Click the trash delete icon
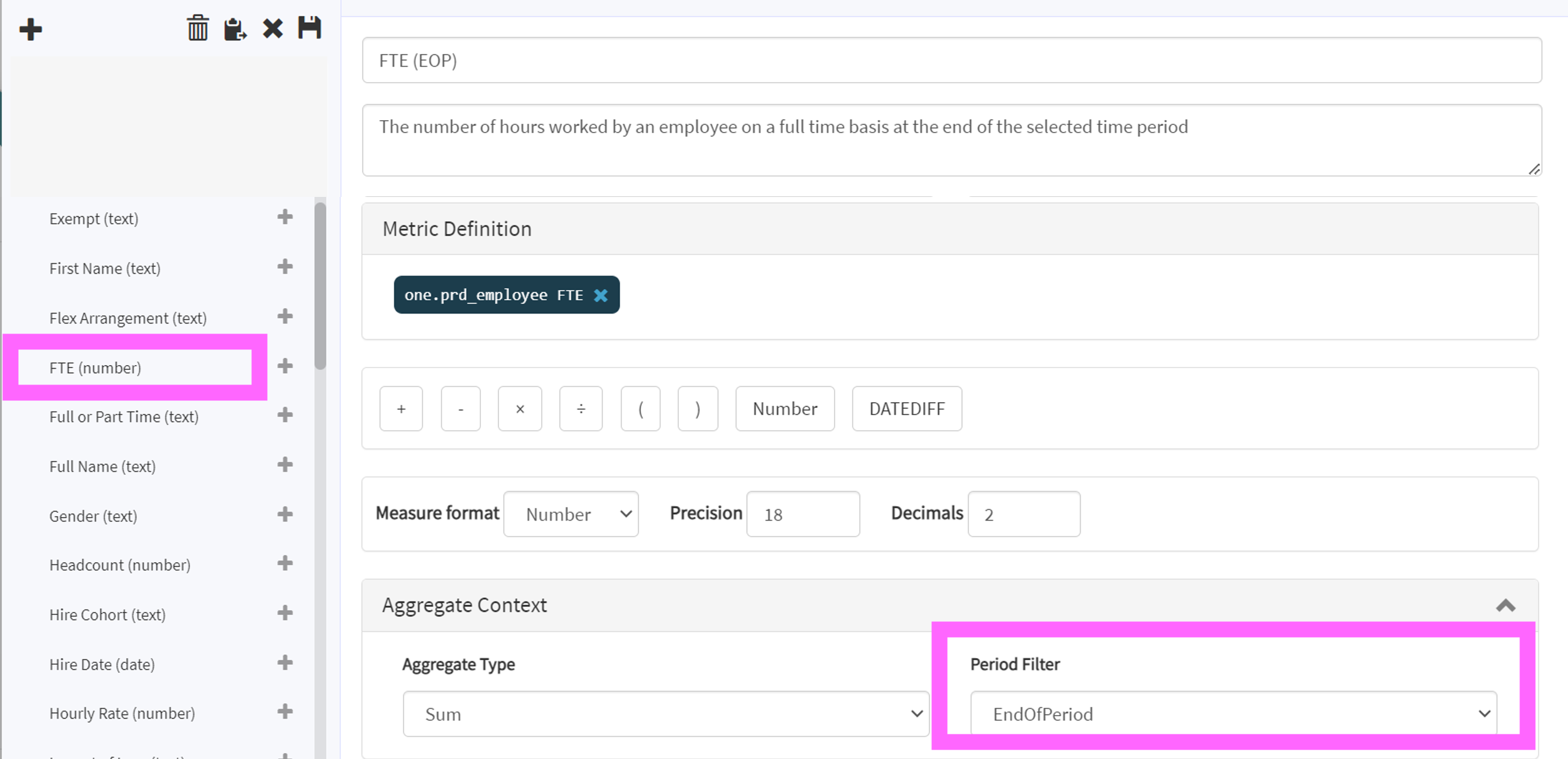Screen dimensions: 1568x759 [197, 29]
